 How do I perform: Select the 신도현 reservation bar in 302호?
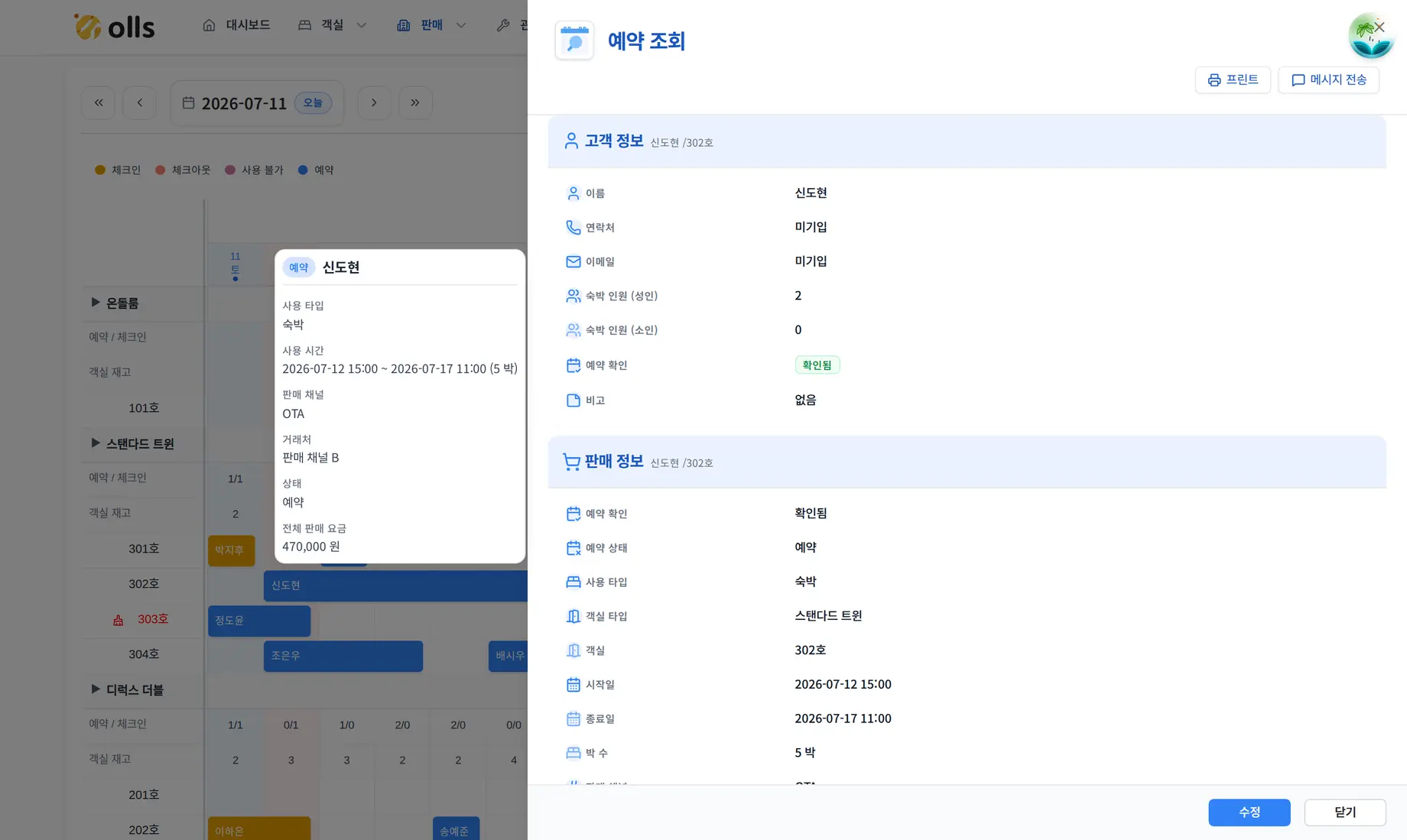pyautogui.click(x=395, y=585)
